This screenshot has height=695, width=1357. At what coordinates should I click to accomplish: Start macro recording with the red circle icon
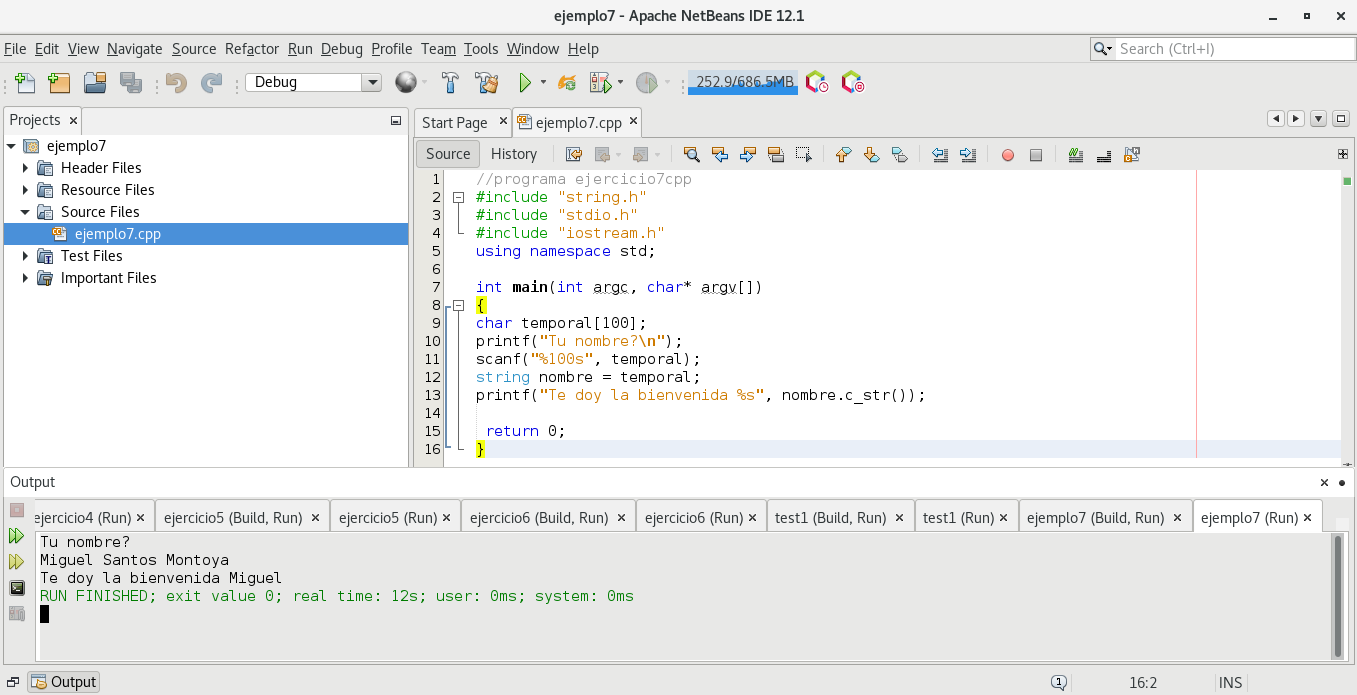tap(1008, 155)
